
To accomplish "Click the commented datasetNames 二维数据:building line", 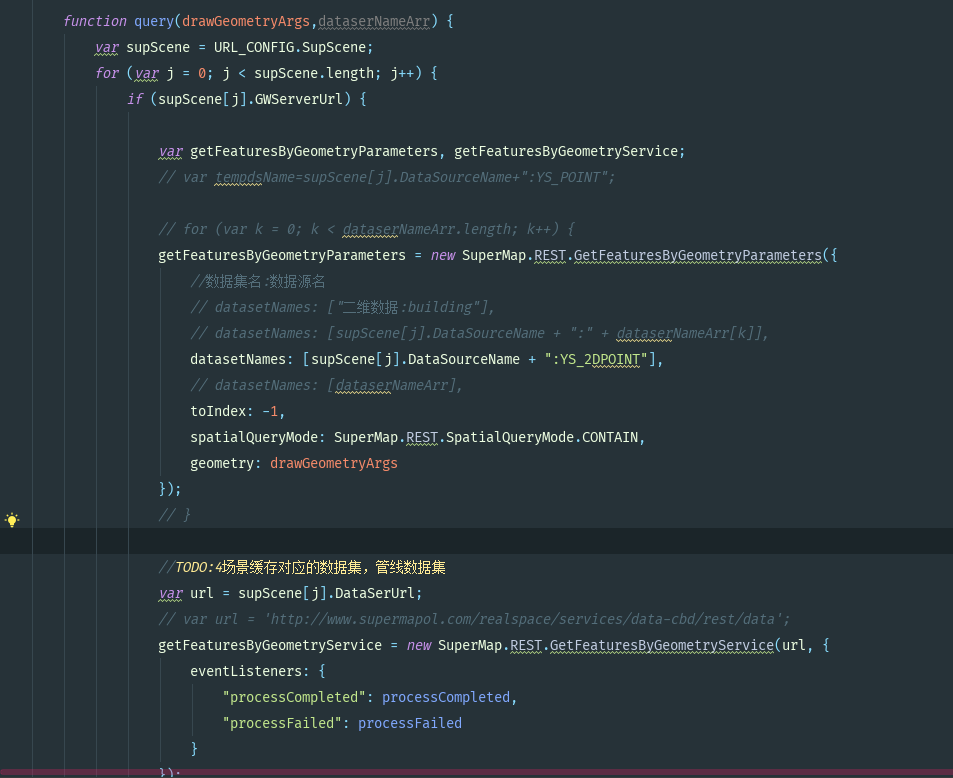I will (342, 308).
